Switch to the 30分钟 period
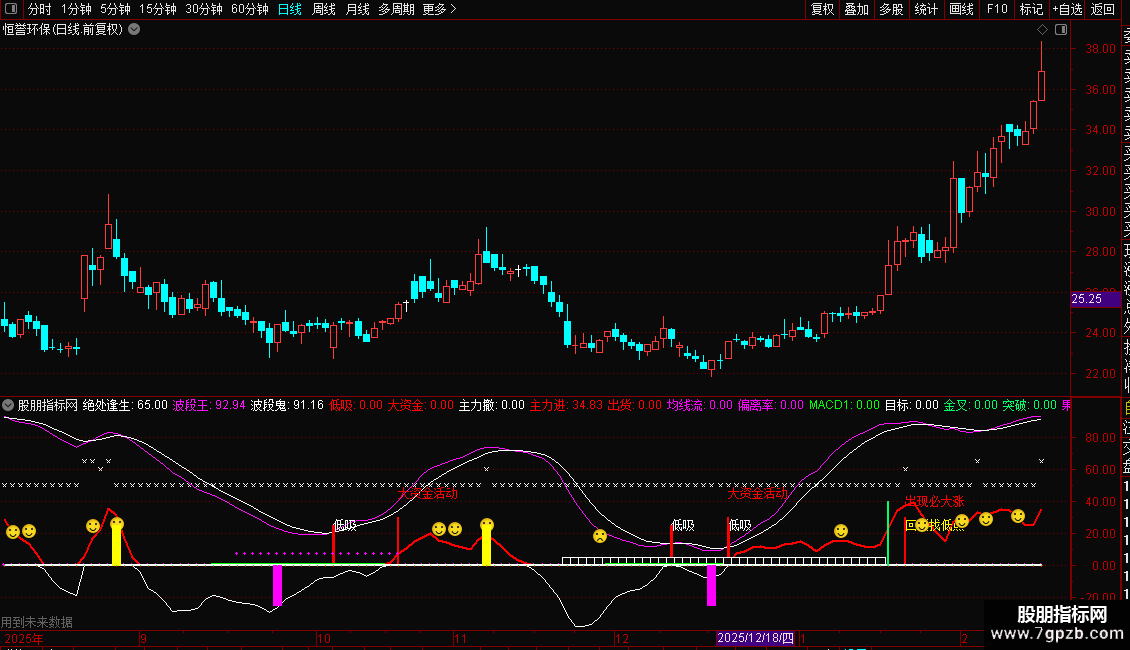This screenshot has width=1130, height=650. pyautogui.click(x=204, y=9)
